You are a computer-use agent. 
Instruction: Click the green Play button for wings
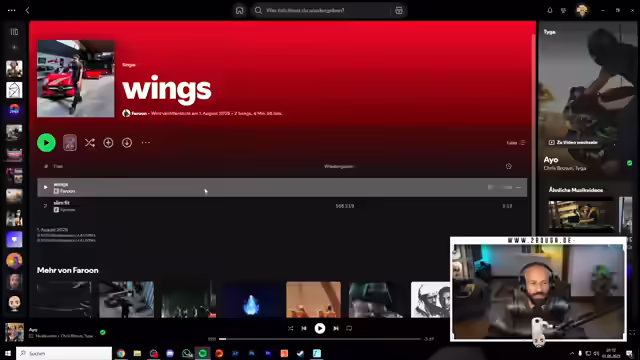[46, 143]
